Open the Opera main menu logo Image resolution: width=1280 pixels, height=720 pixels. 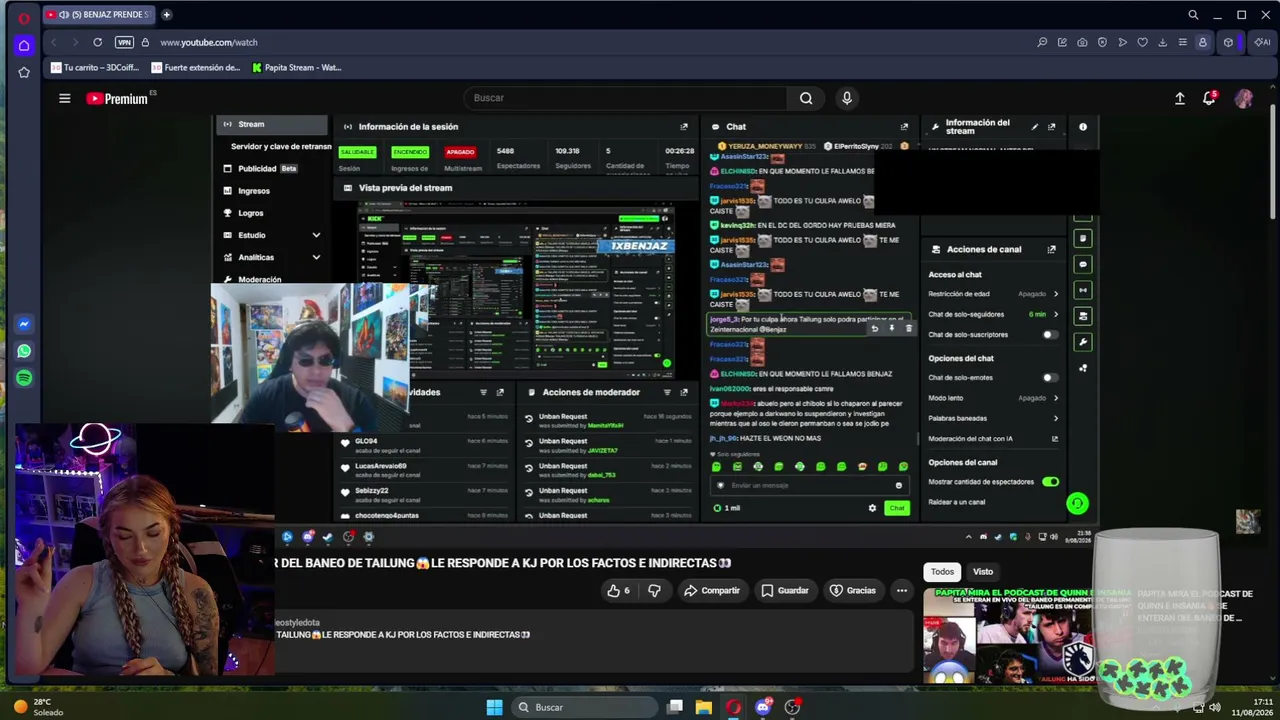click(x=24, y=17)
